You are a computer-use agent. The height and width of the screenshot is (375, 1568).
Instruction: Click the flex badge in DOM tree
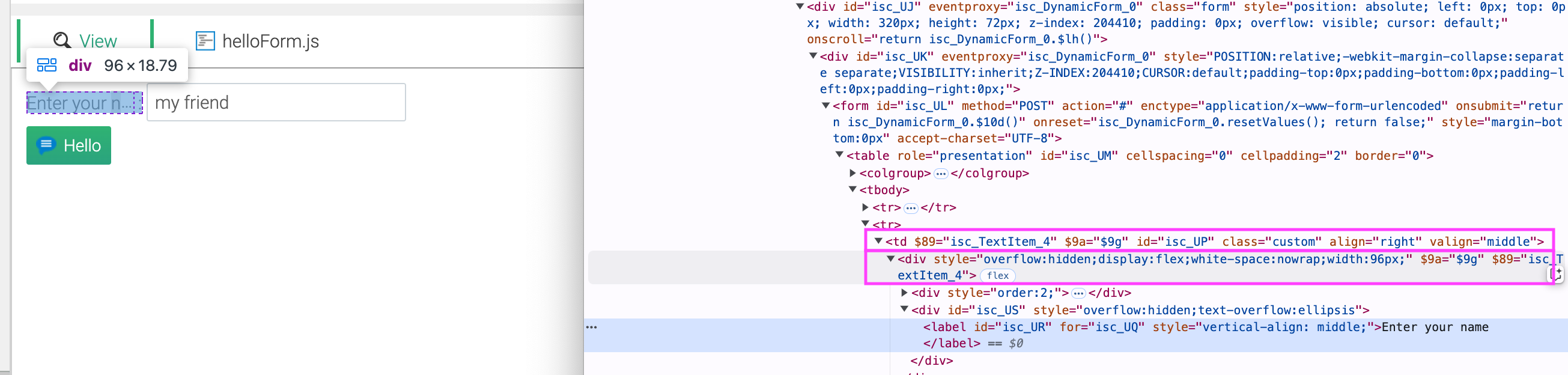998,275
